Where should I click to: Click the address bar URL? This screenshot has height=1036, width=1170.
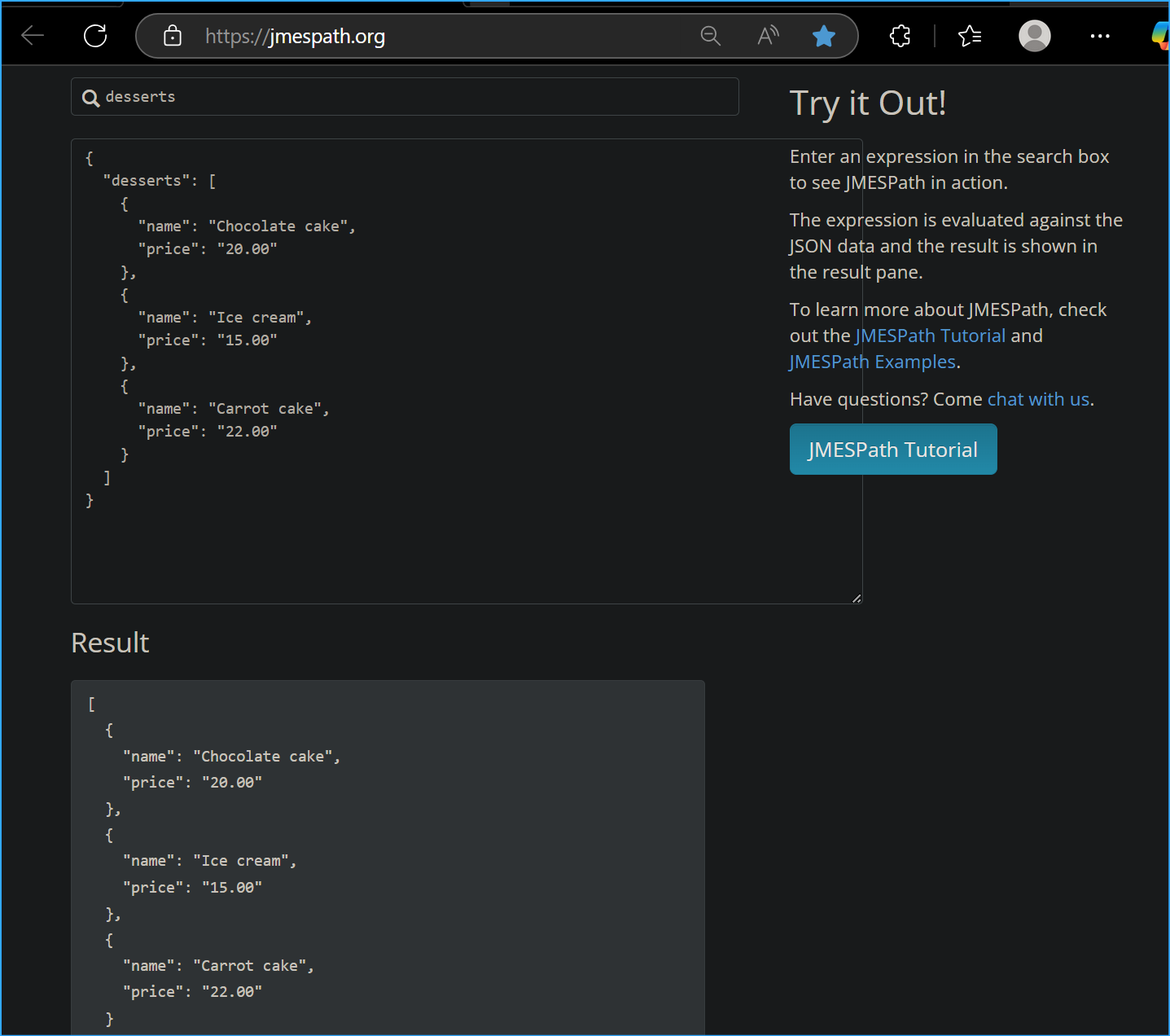(x=295, y=36)
